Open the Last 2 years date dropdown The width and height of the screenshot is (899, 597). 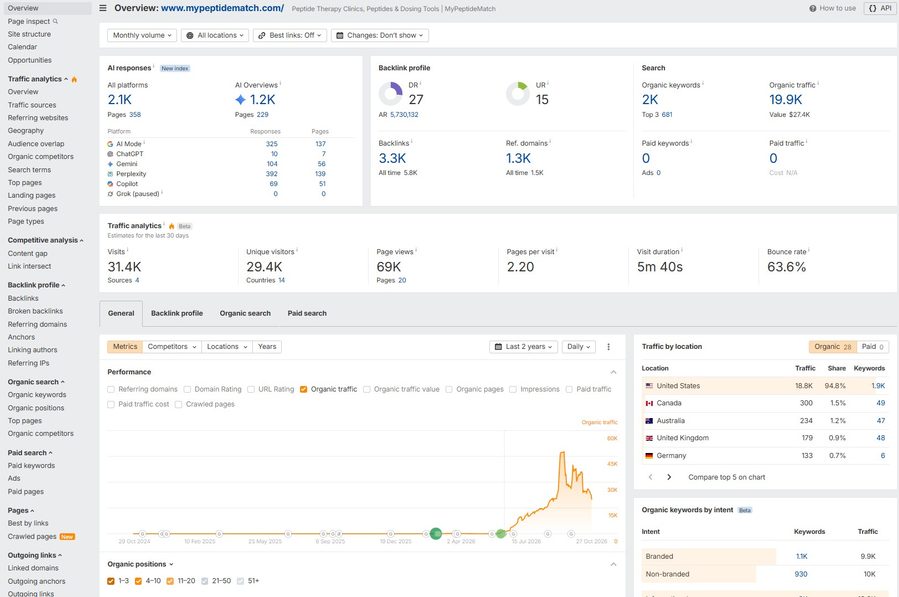(523, 347)
